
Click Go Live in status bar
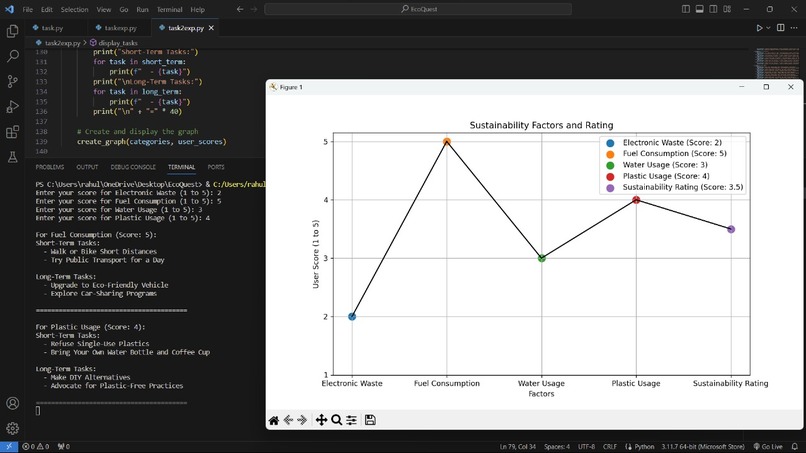pyautogui.click(x=768, y=447)
